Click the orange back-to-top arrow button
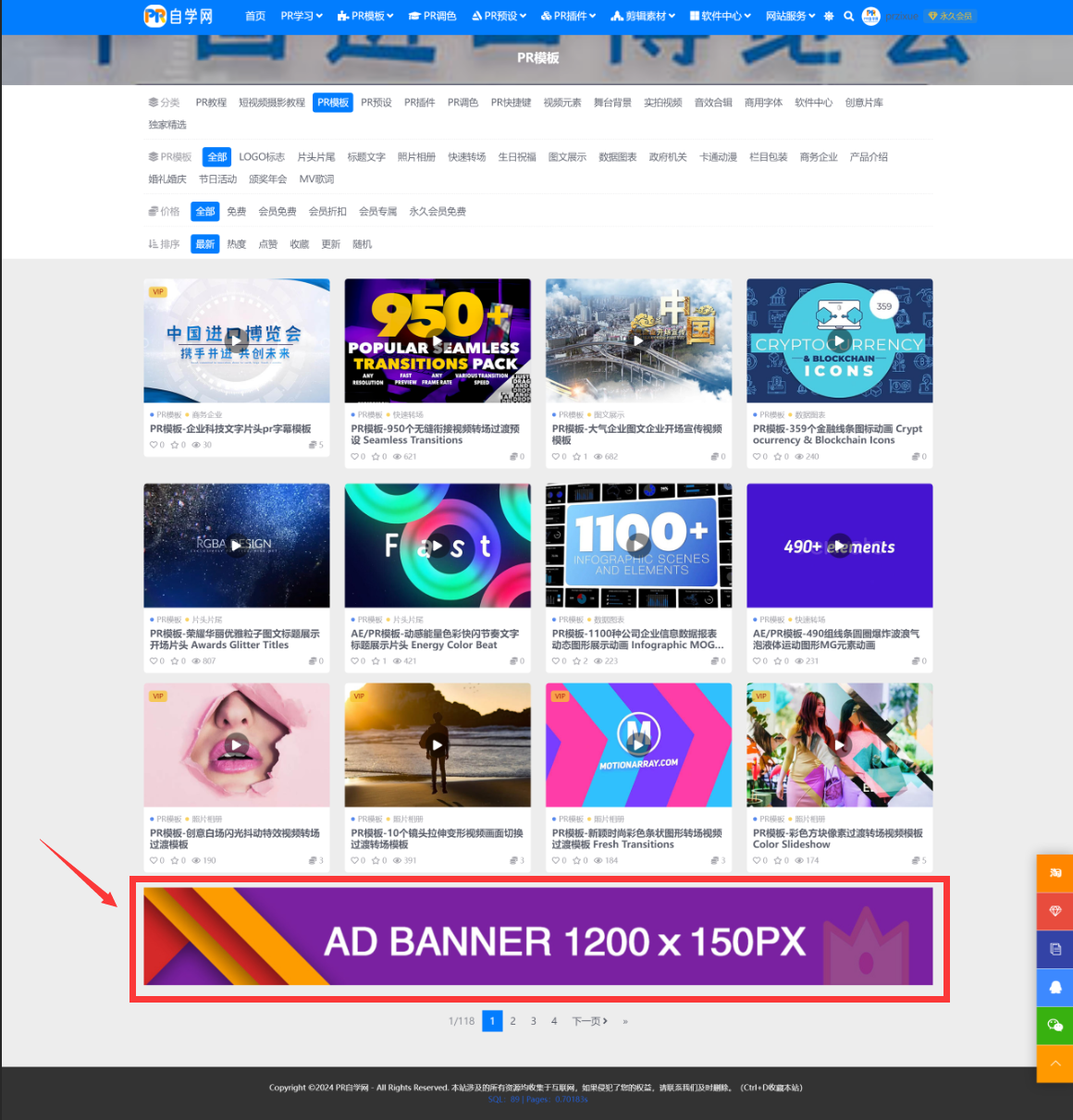This screenshot has width=1073, height=1120. pos(1054,1064)
